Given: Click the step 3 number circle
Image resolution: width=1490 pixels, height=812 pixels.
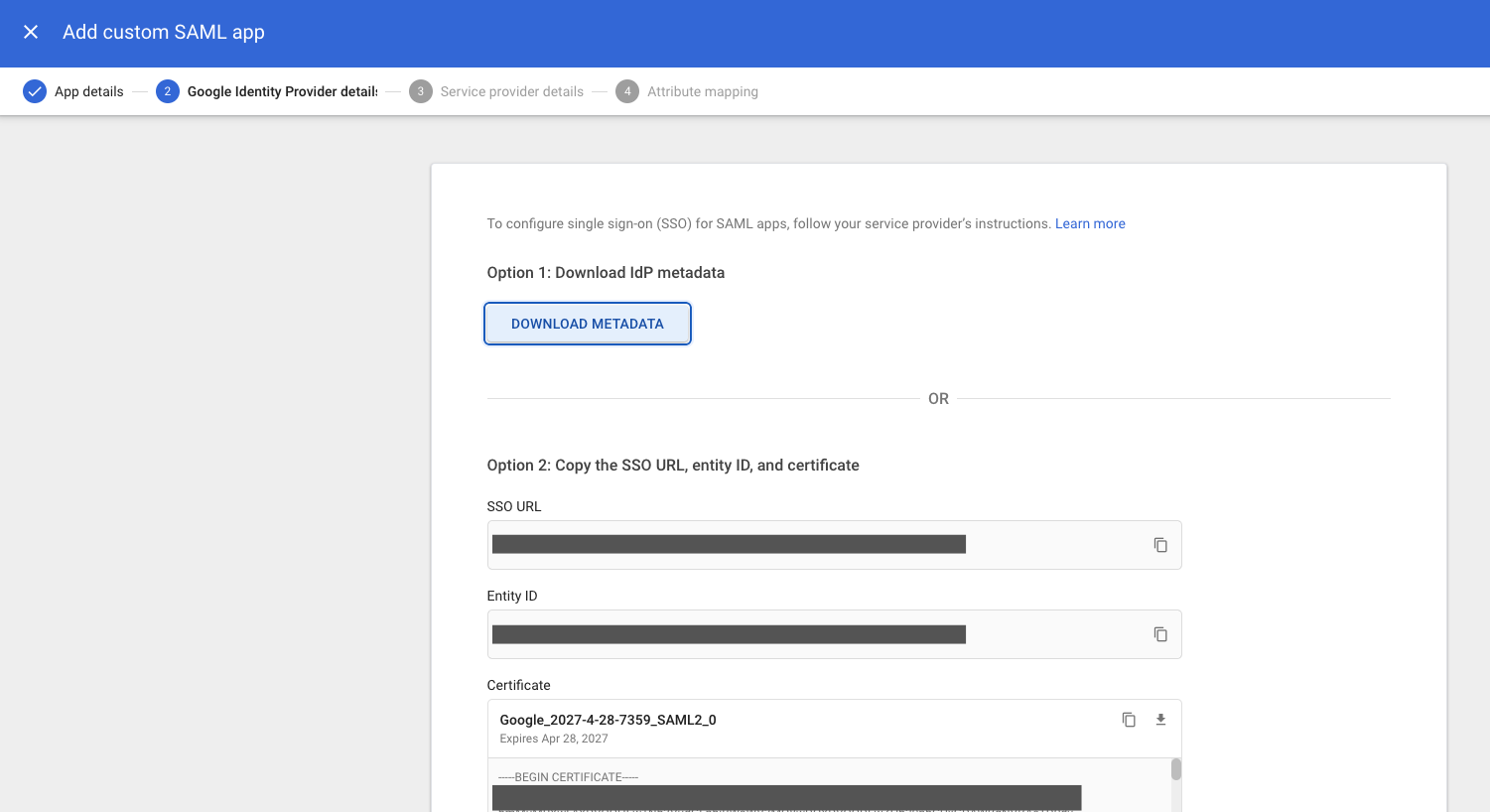Looking at the screenshot, I should coord(421,91).
